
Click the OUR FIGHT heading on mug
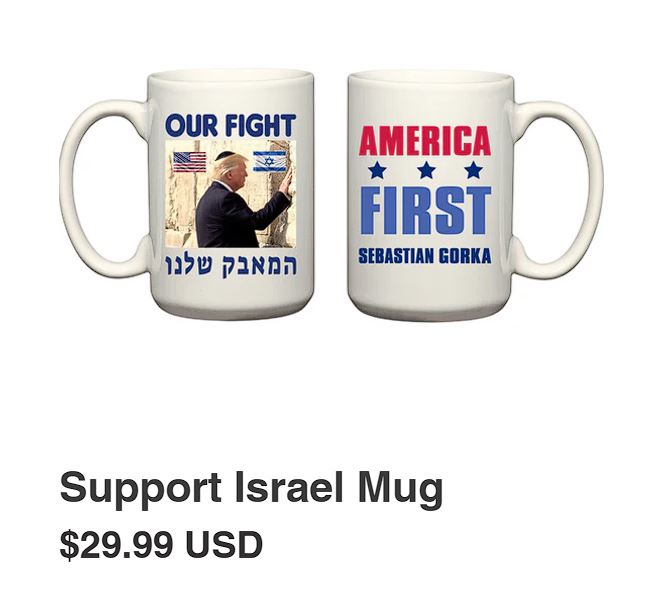[x=231, y=125]
